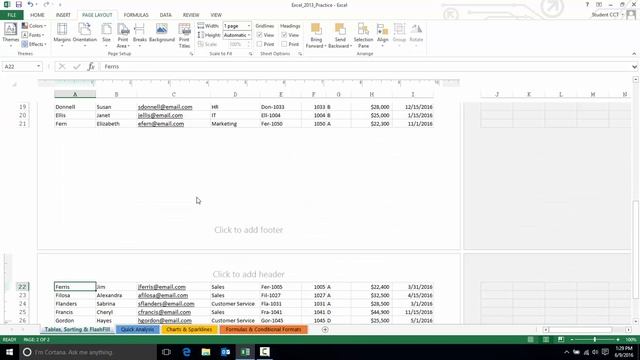This screenshot has height=360, width=640.
Task: Save the workbook from Quick Access Toolbar
Action: (19, 4)
